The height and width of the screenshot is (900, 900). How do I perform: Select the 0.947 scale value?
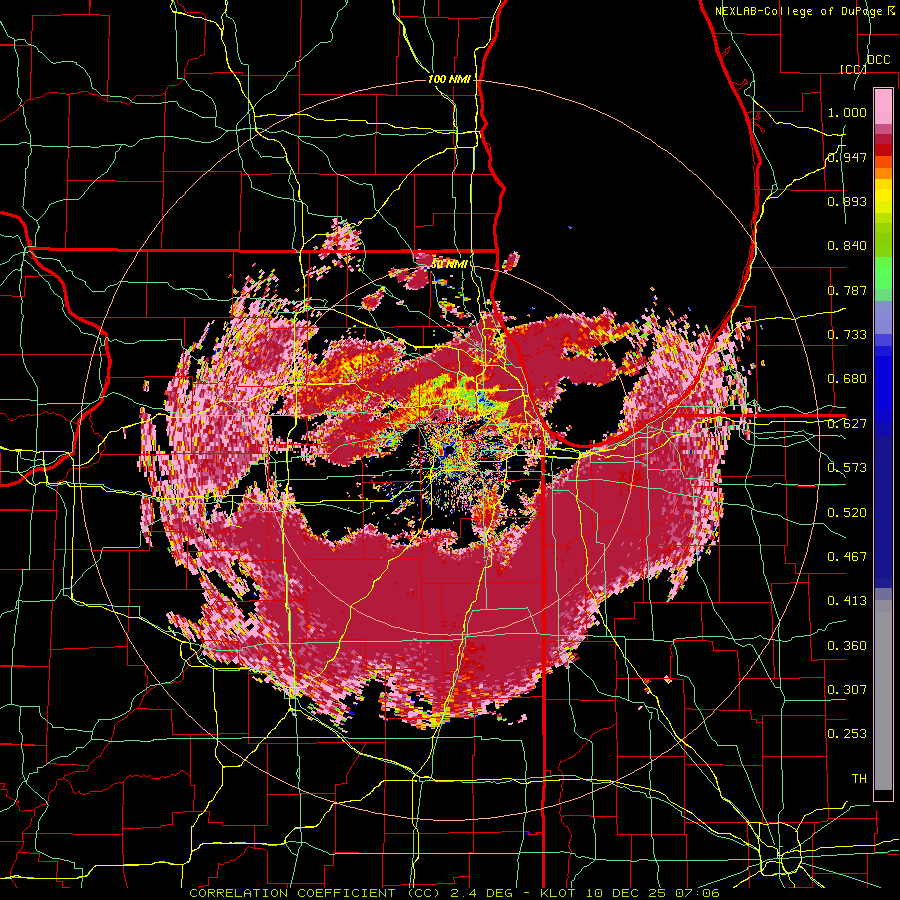pos(847,157)
